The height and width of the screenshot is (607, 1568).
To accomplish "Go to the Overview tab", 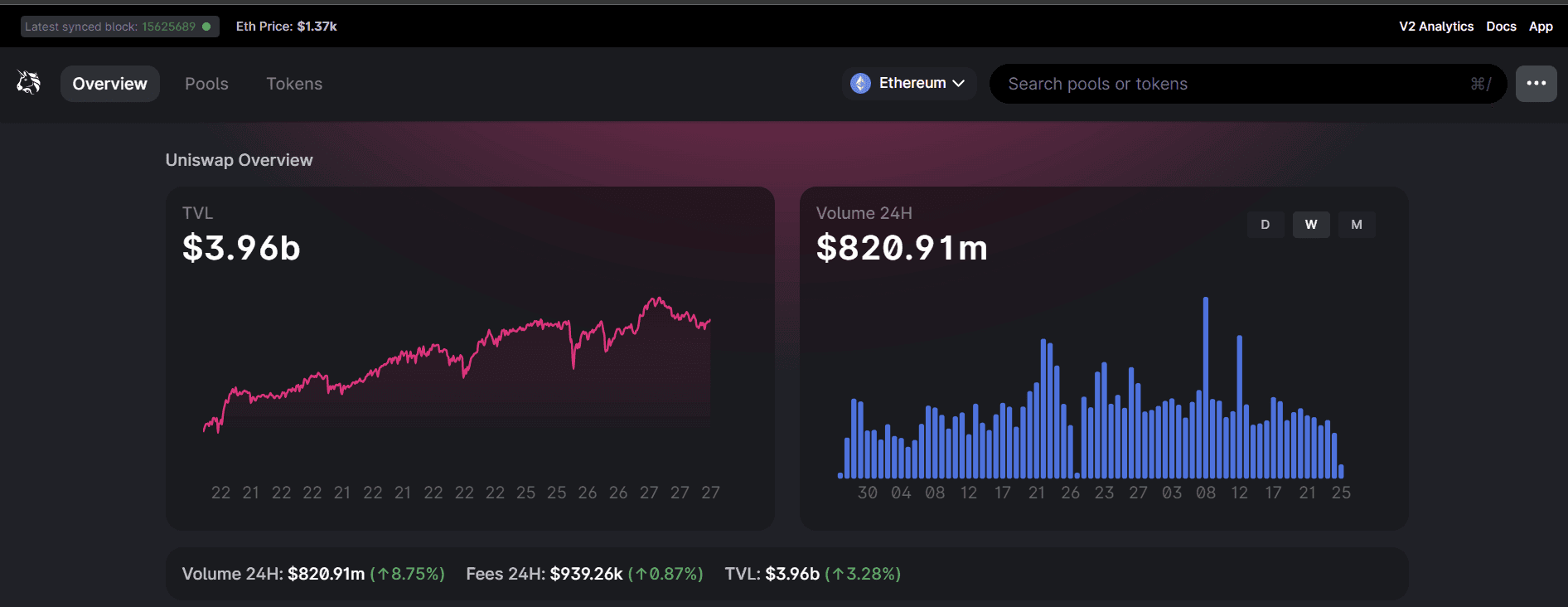I will coord(109,84).
